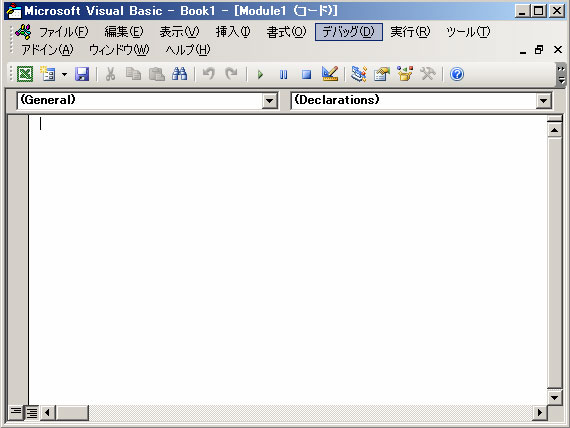Open Find with the binoculars icon
Screen dimensions: 570x428
[x=180, y=74]
